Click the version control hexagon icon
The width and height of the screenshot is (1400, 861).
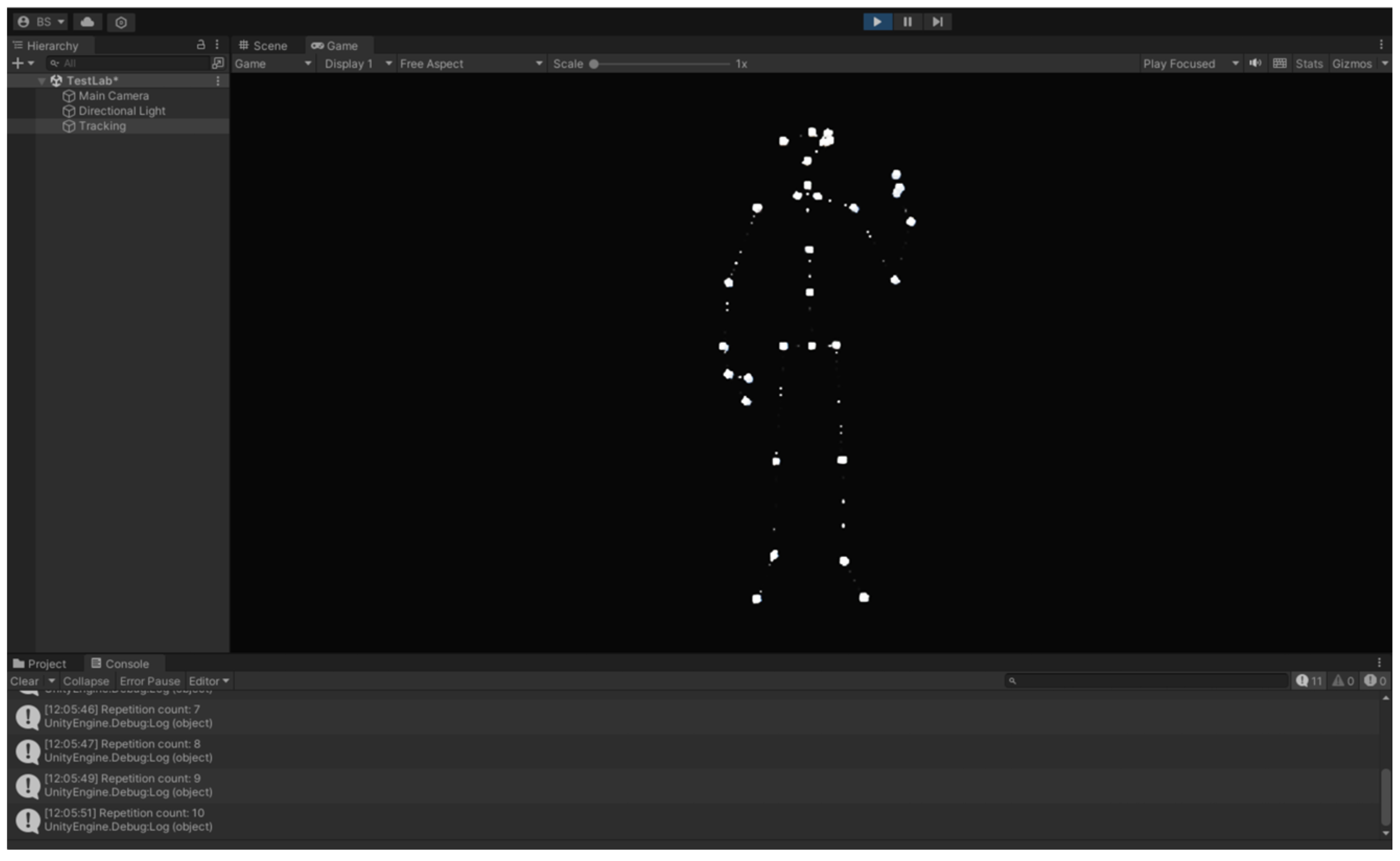(121, 22)
